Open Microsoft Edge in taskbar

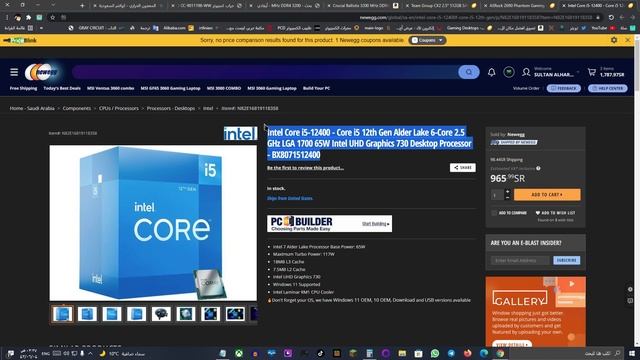pos(484,353)
